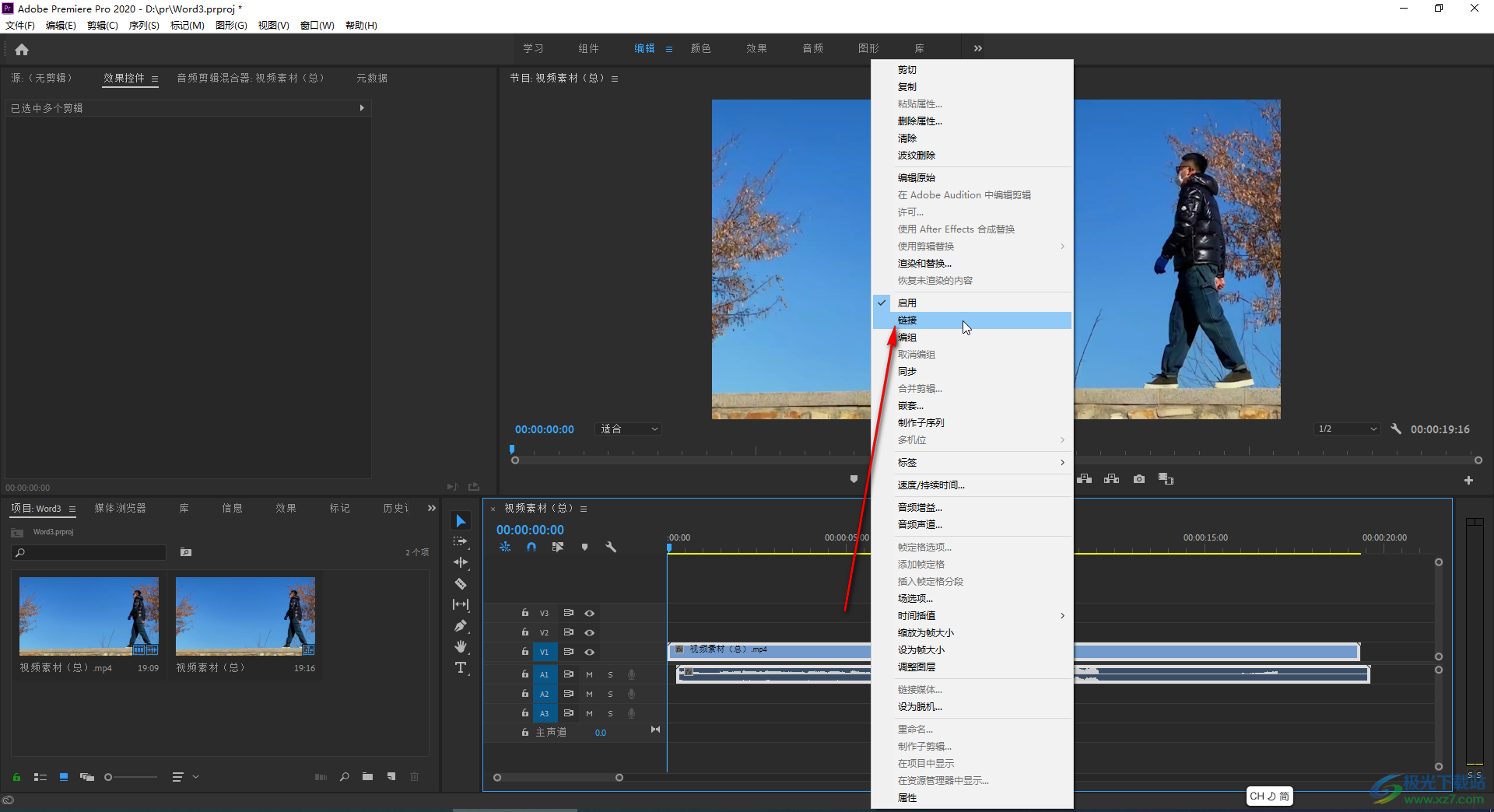This screenshot has height=812, width=1494.
Task: Switch to the 效果 workspace
Action: tap(757, 48)
